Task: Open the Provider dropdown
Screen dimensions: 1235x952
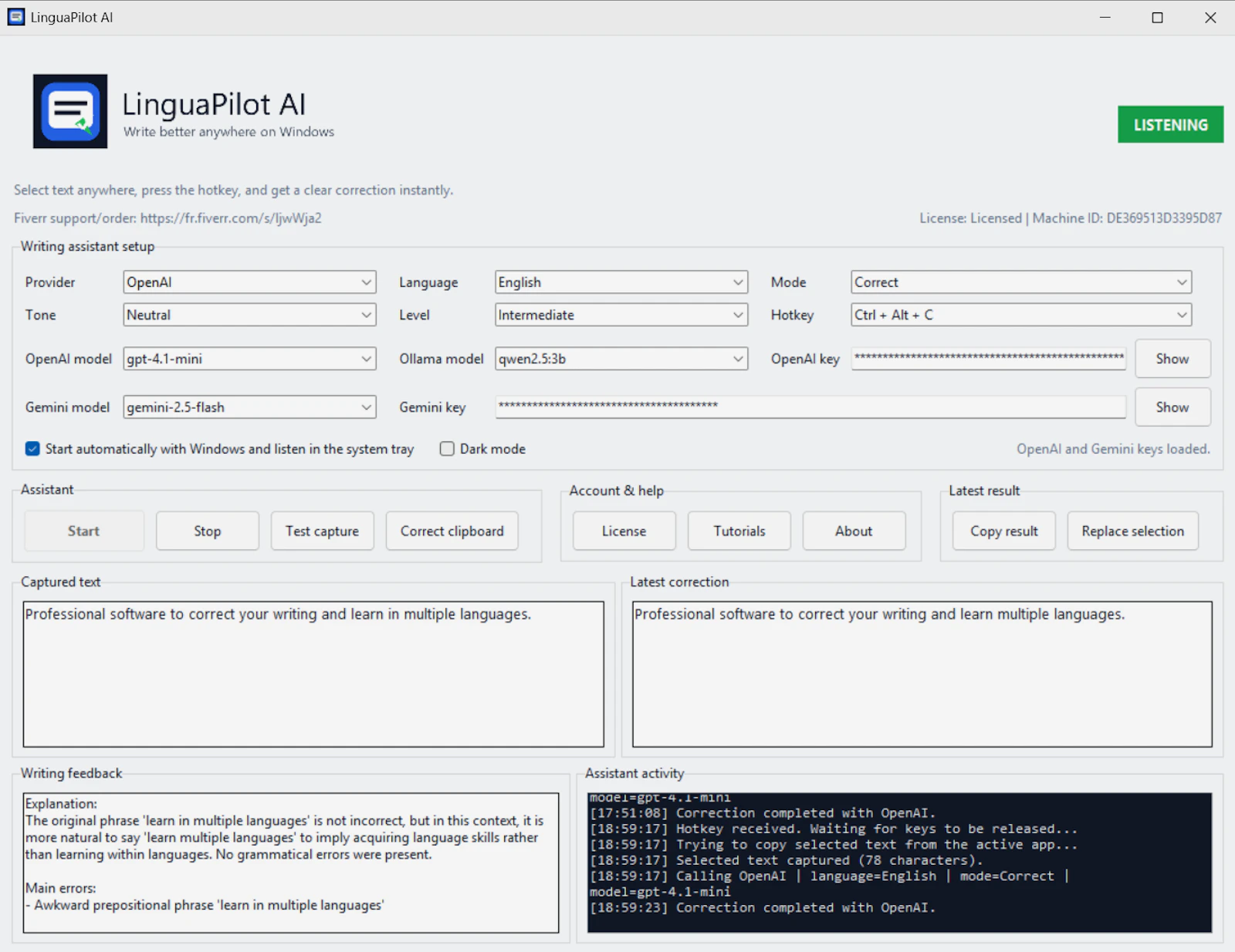Action: click(x=249, y=282)
